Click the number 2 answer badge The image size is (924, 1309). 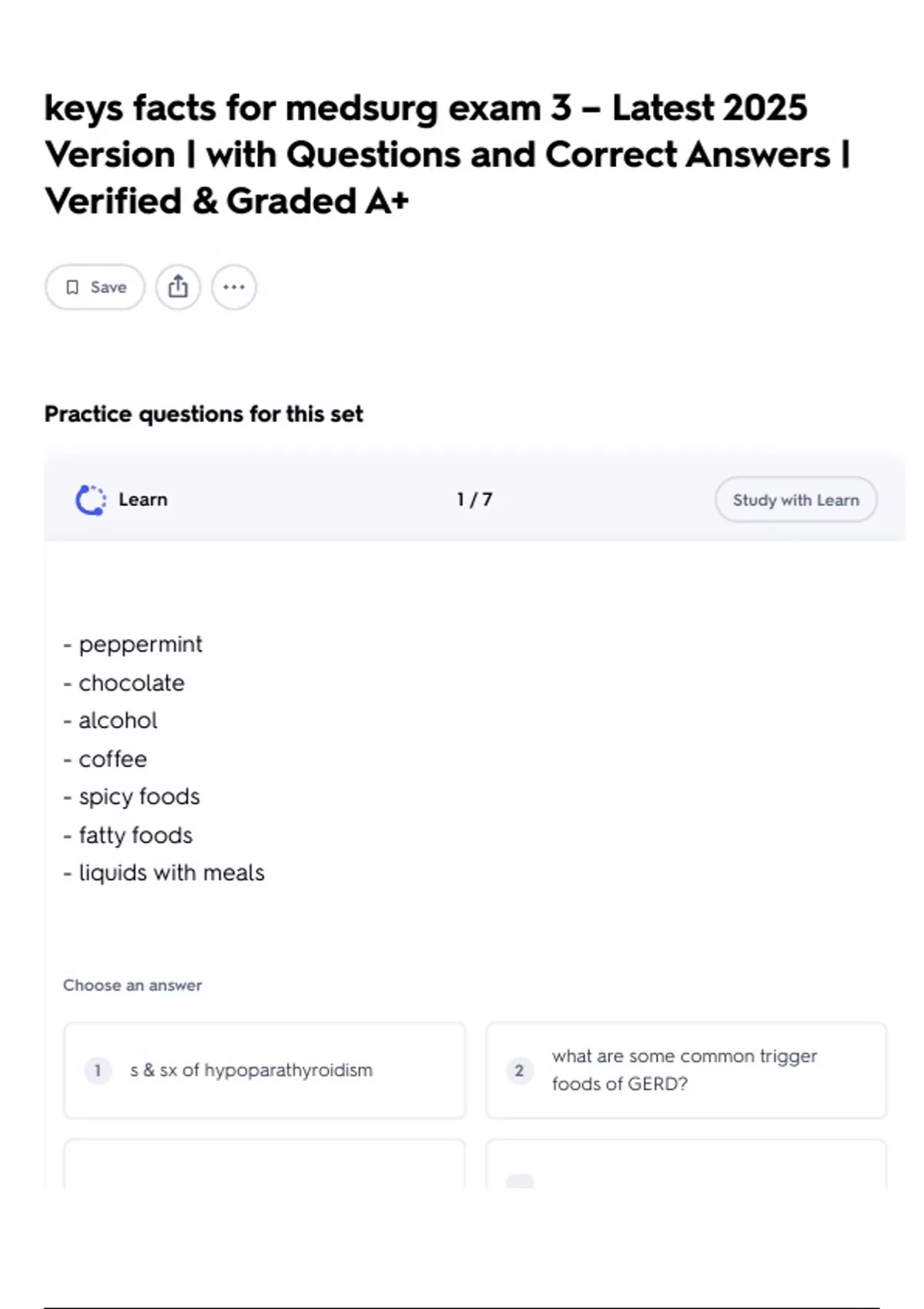(x=519, y=1070)
